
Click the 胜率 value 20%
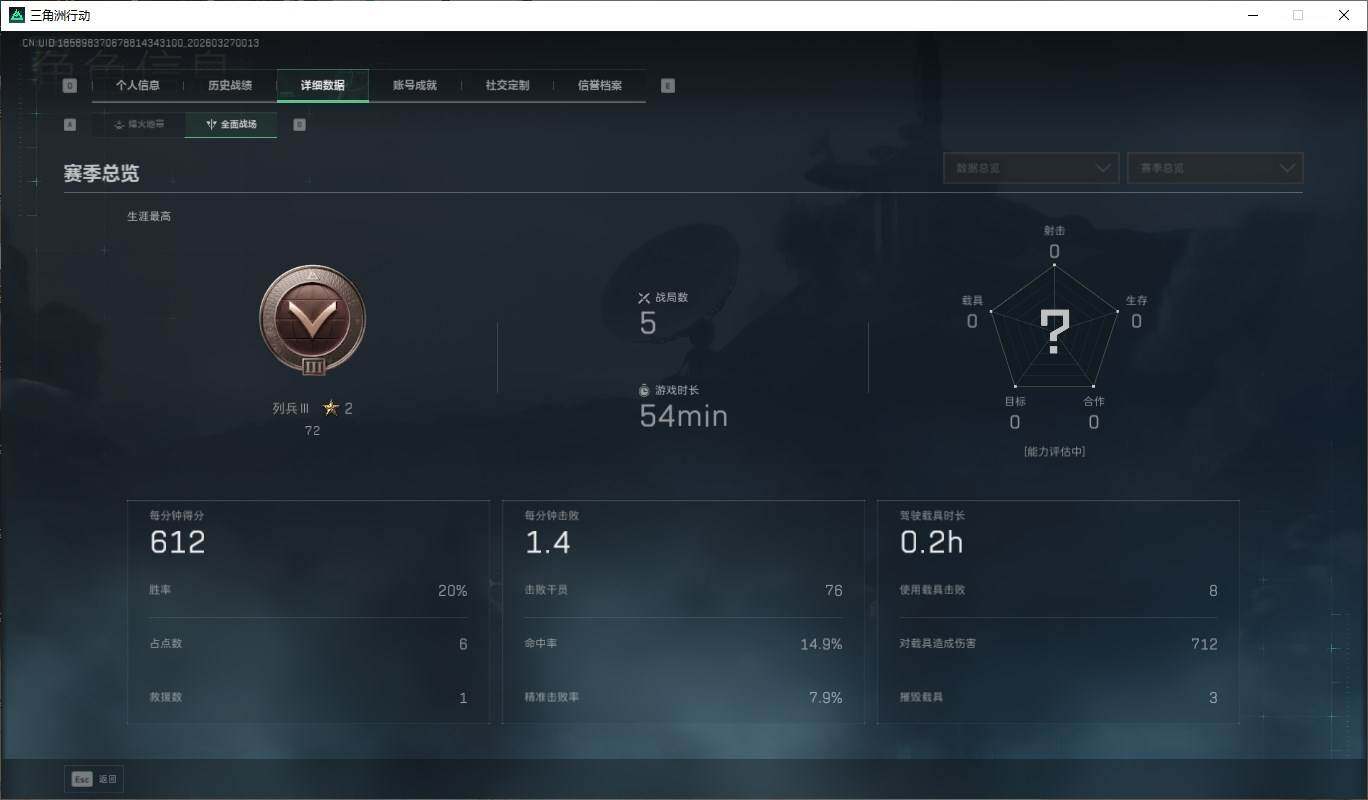click(x=453, y=591)
